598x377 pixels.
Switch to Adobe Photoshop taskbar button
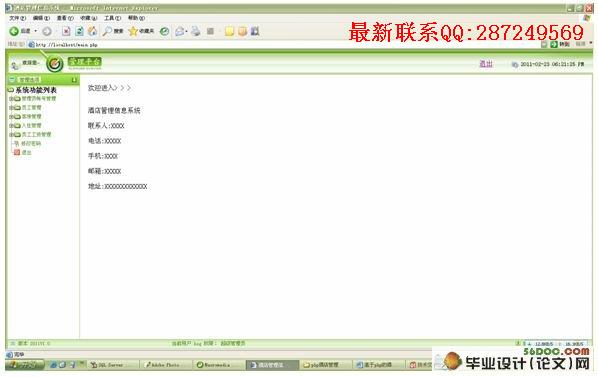click(166, 365)
